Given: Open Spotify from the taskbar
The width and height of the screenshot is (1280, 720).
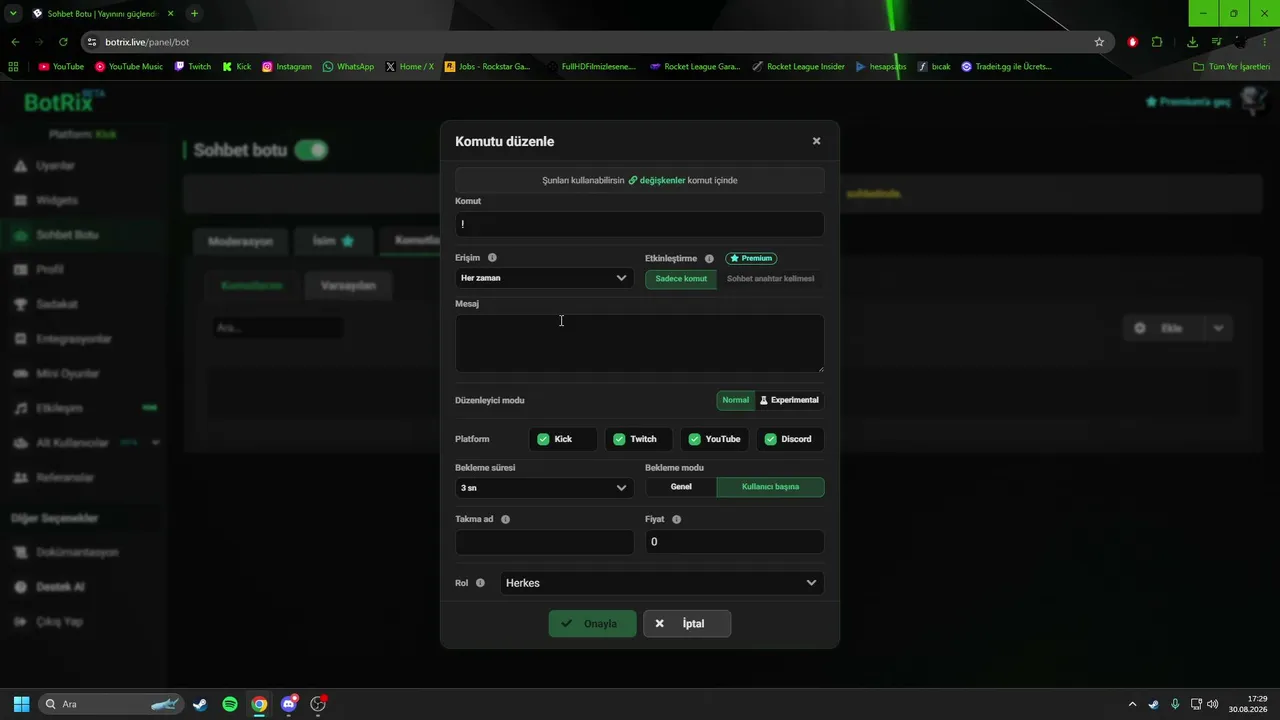Looking at the screenshot, I should click(x=230, y=704).
